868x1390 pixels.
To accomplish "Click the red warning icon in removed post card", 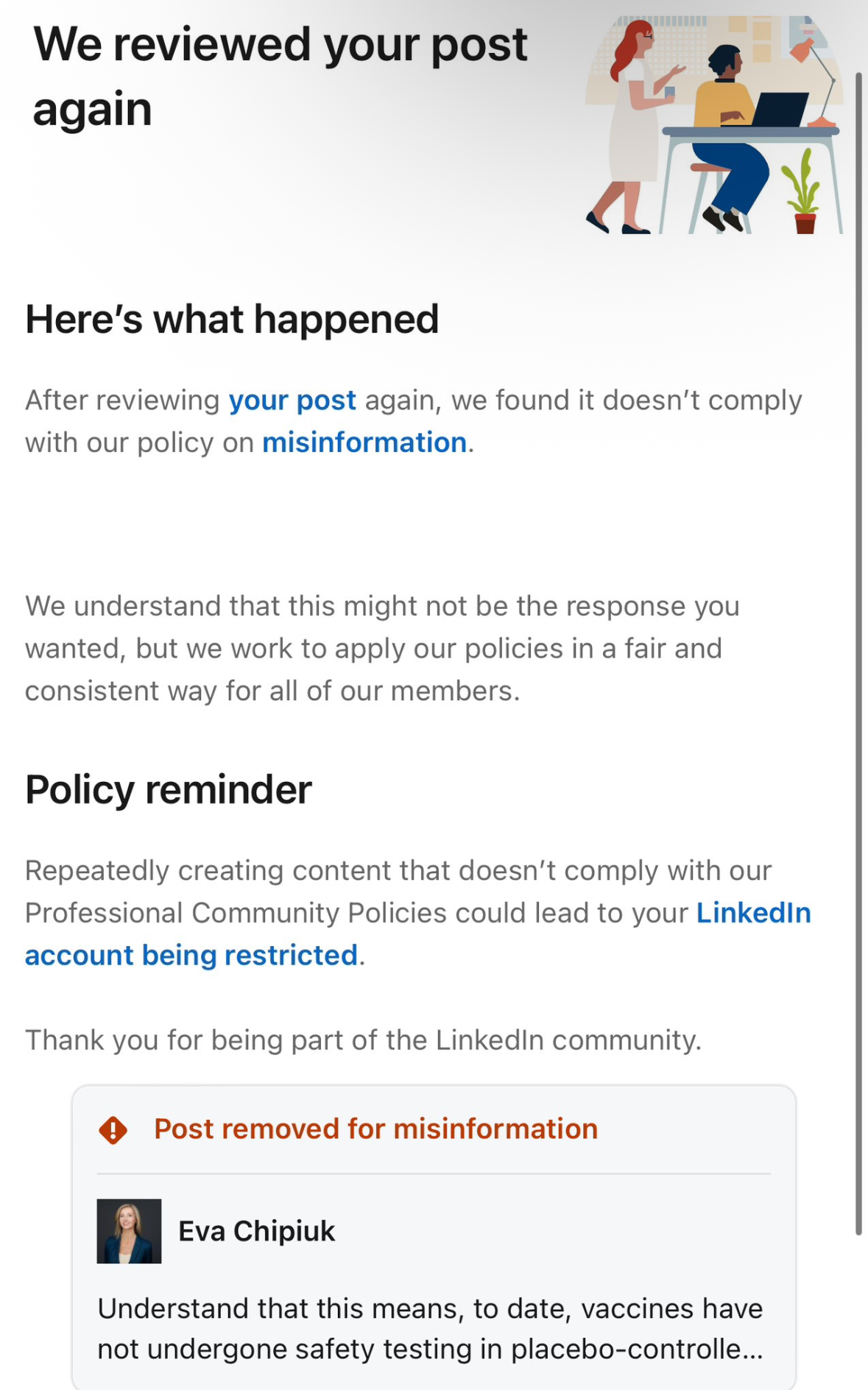I will point(113,1129).
